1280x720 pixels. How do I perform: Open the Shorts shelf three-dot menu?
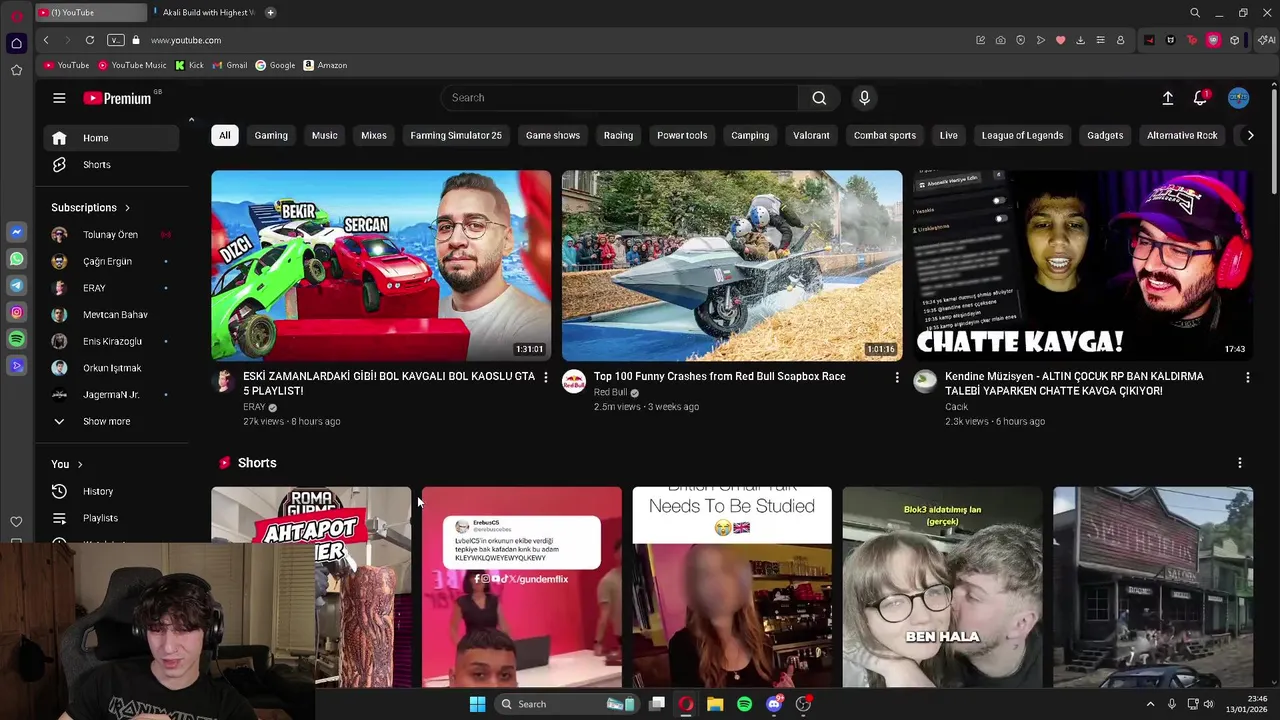1239,463
